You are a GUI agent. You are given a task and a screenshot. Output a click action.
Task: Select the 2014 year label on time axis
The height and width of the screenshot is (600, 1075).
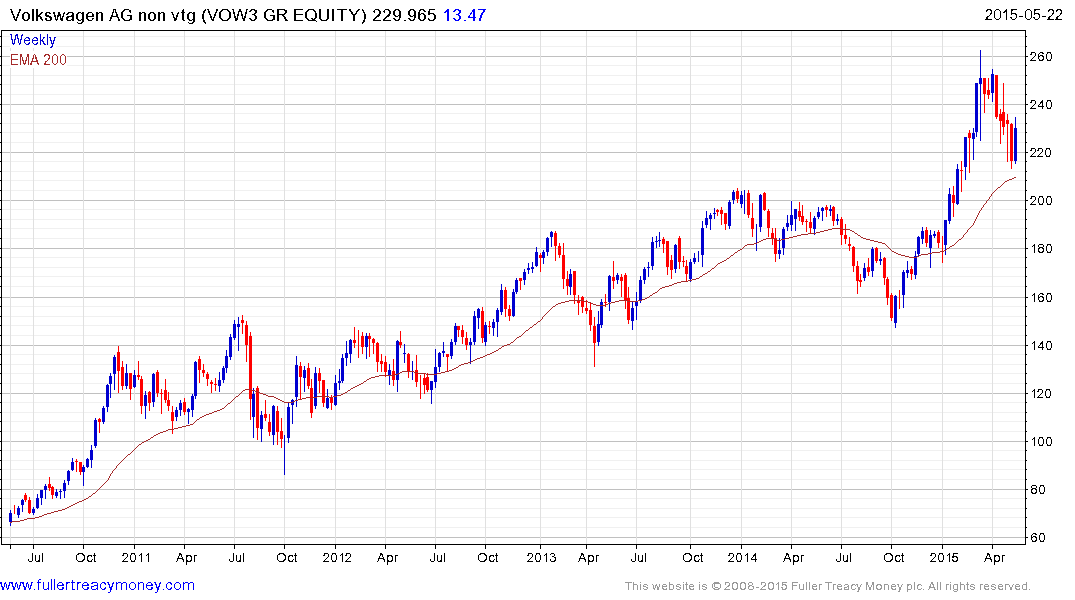point(742,557)
